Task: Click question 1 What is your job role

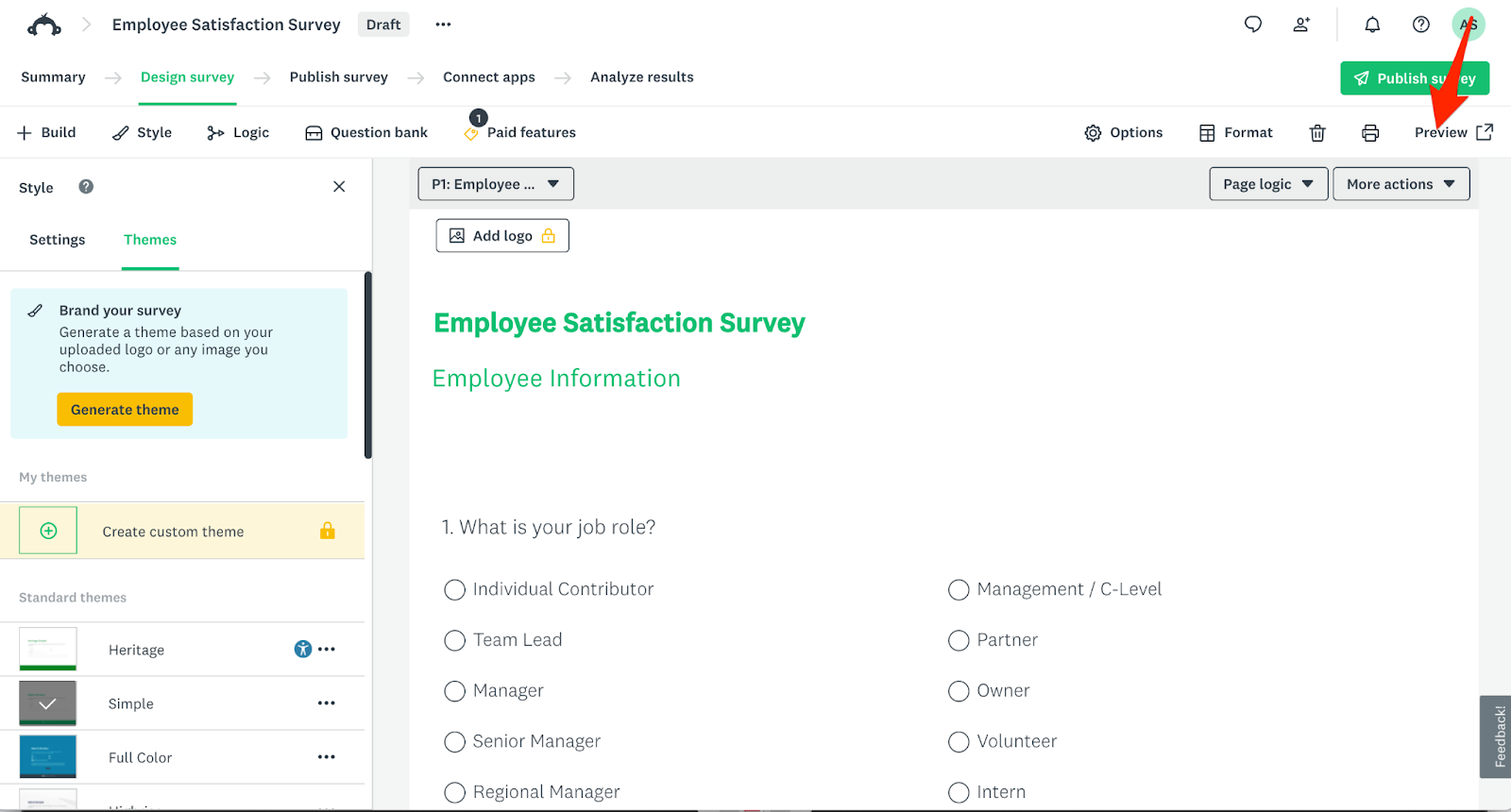Action: tap(549, 527)
